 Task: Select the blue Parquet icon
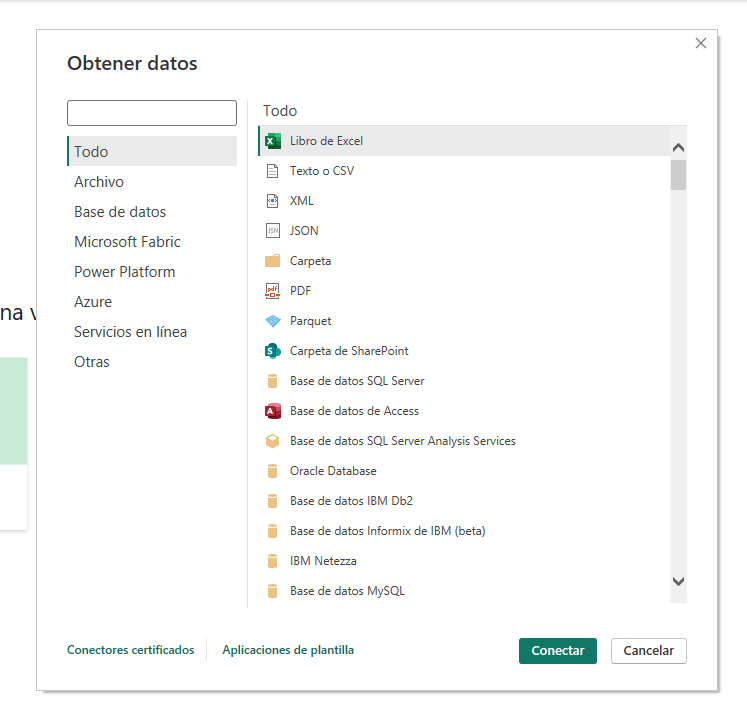tap(272, 321)
